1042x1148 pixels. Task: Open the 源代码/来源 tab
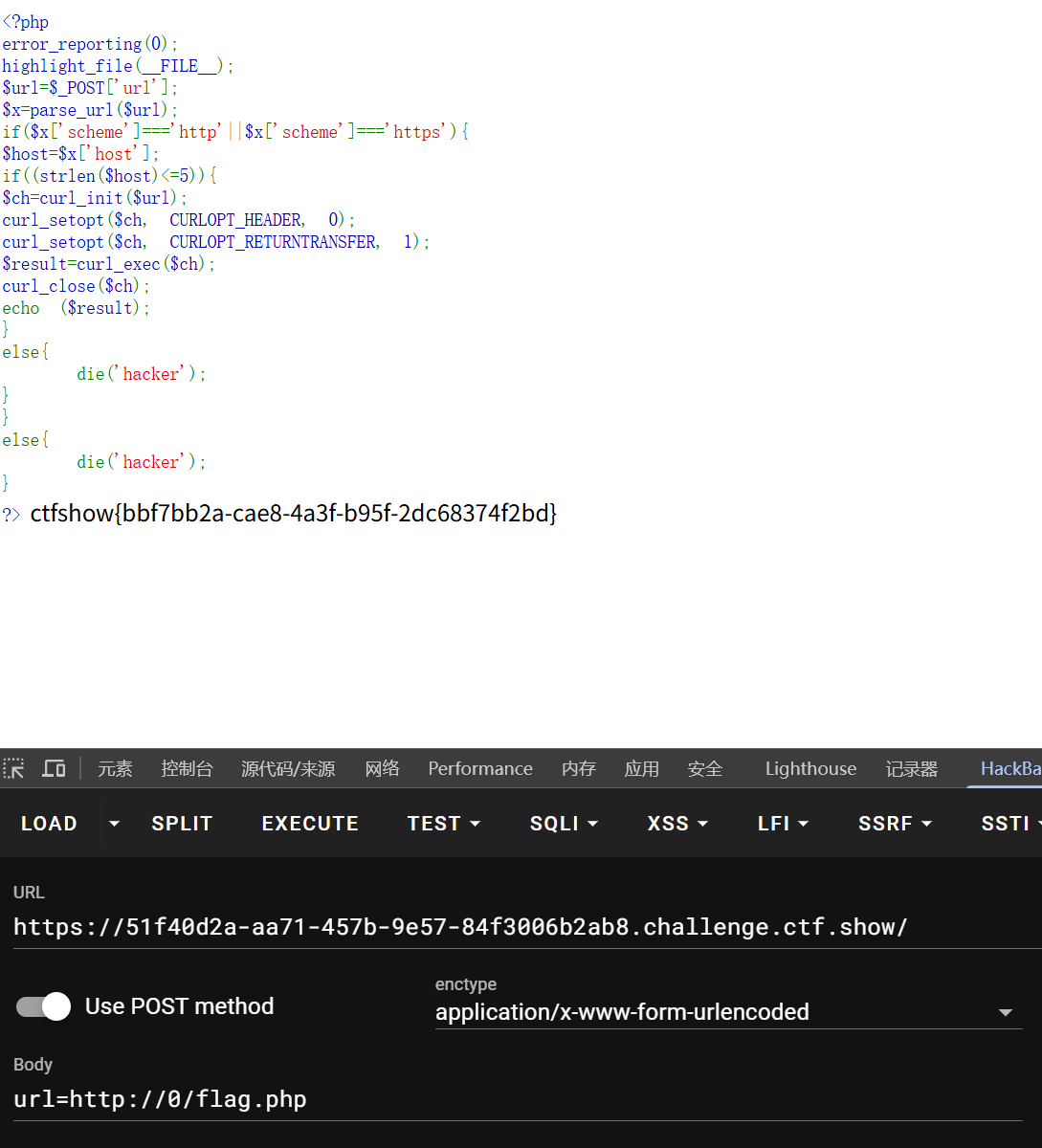tap(288, 769)
